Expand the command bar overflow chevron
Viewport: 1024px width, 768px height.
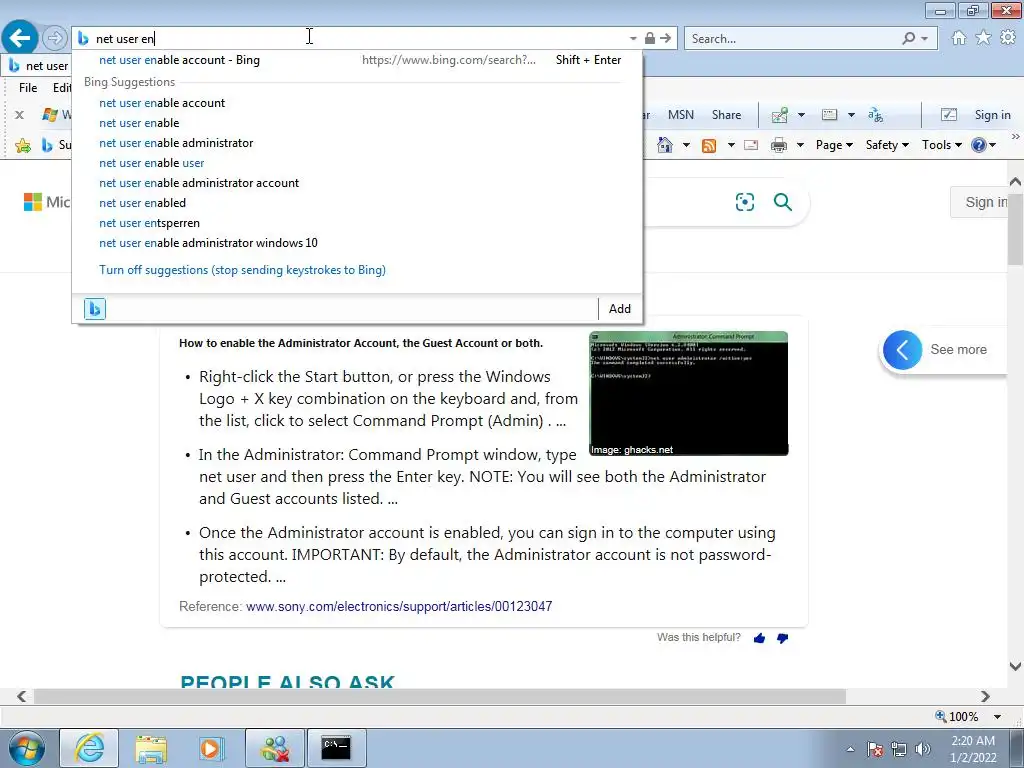coord(1016,136)
